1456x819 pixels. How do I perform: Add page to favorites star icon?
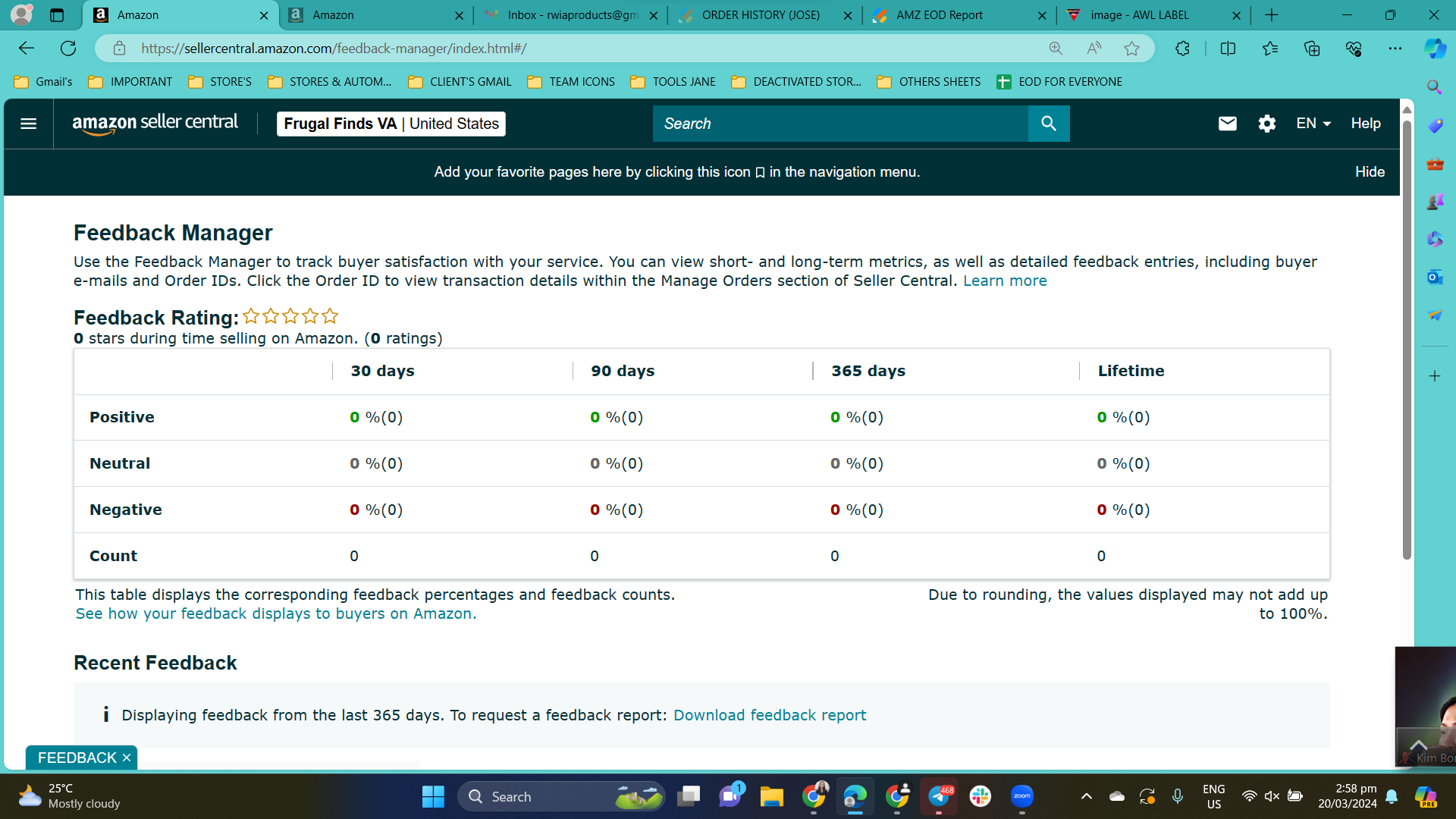pos(1131,49)
